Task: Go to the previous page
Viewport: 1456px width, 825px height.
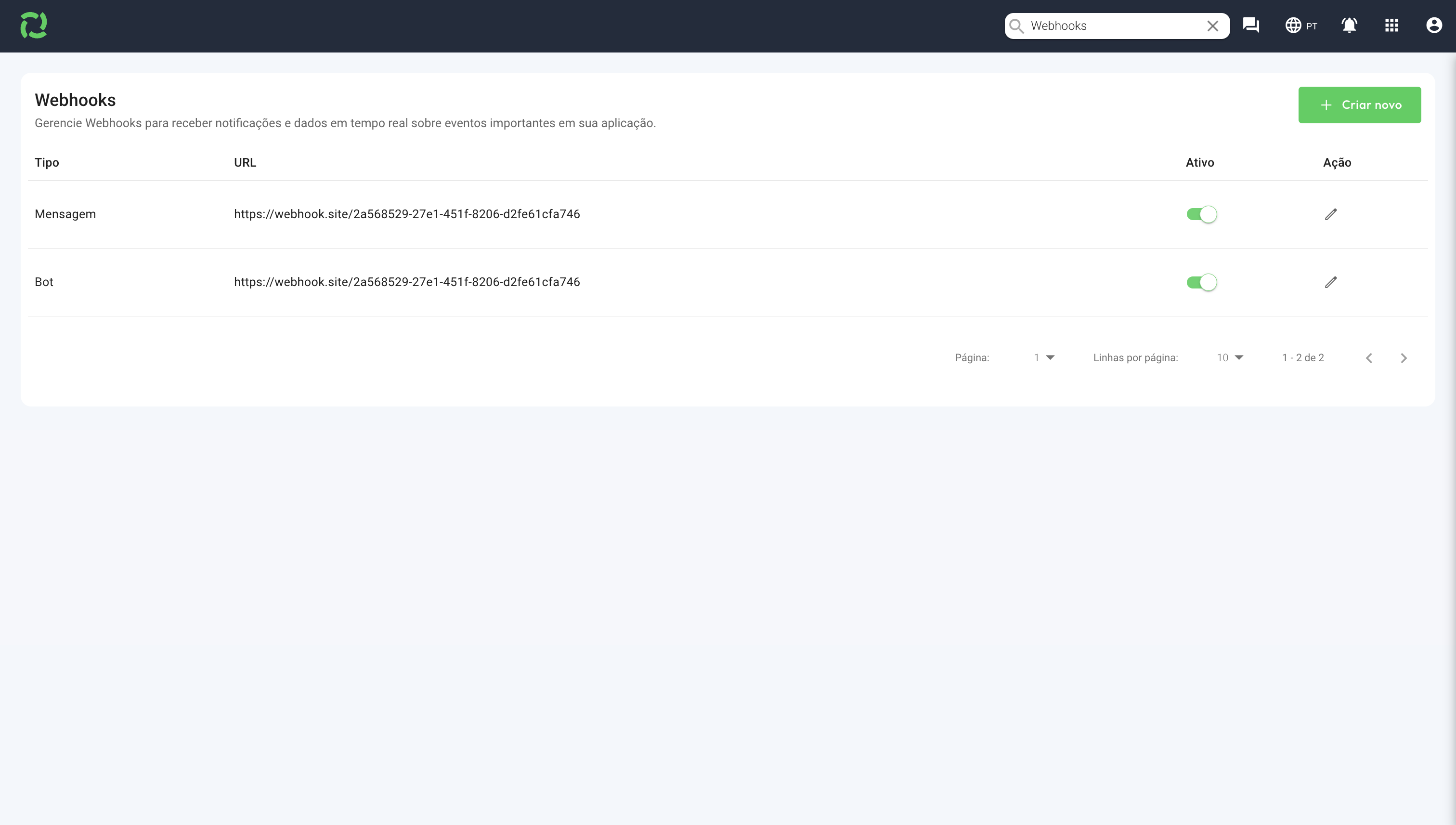Action: coord(1369,358)
